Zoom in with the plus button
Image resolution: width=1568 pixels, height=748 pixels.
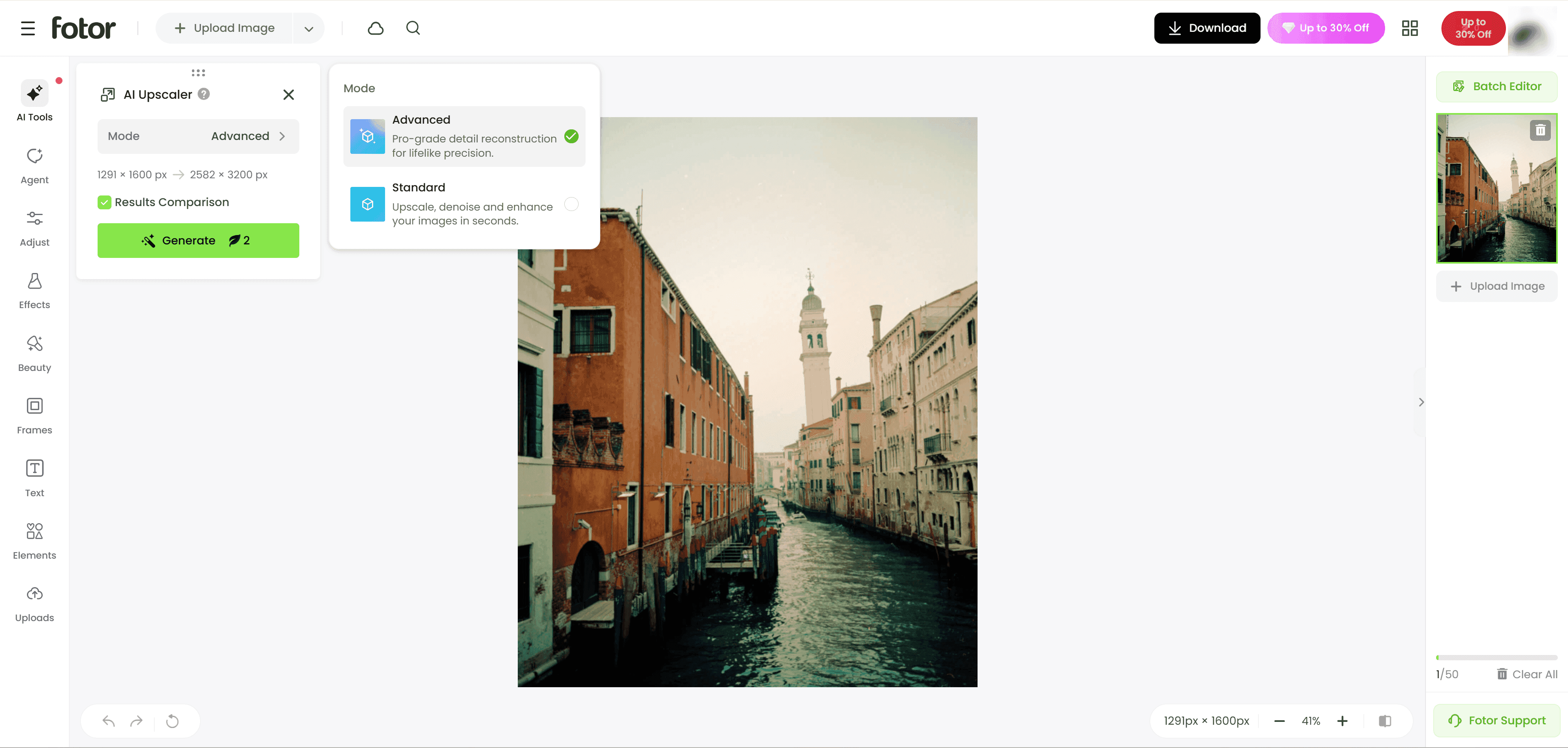(x=1342, y=721)
